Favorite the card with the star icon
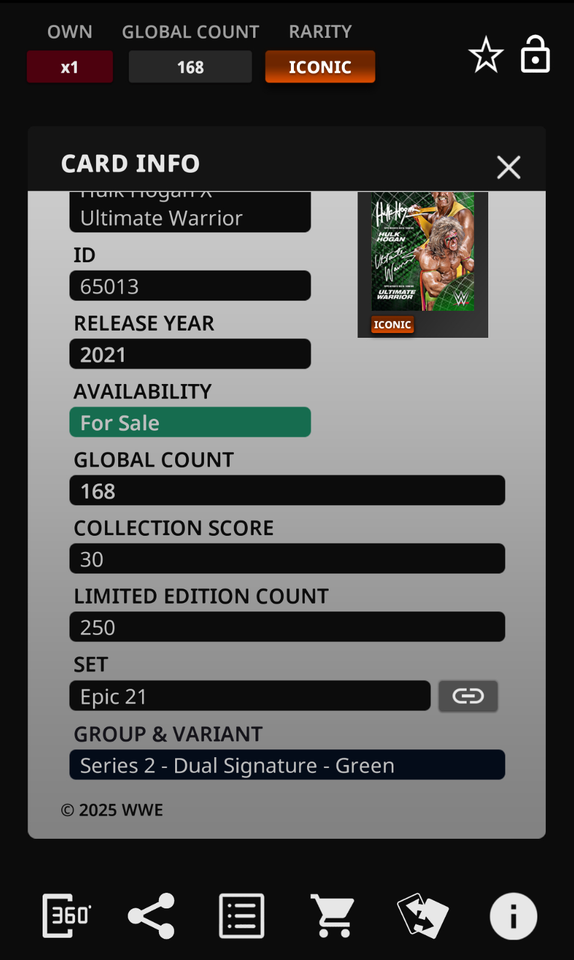Screen dimensions: 574x960 coord(486,55)
